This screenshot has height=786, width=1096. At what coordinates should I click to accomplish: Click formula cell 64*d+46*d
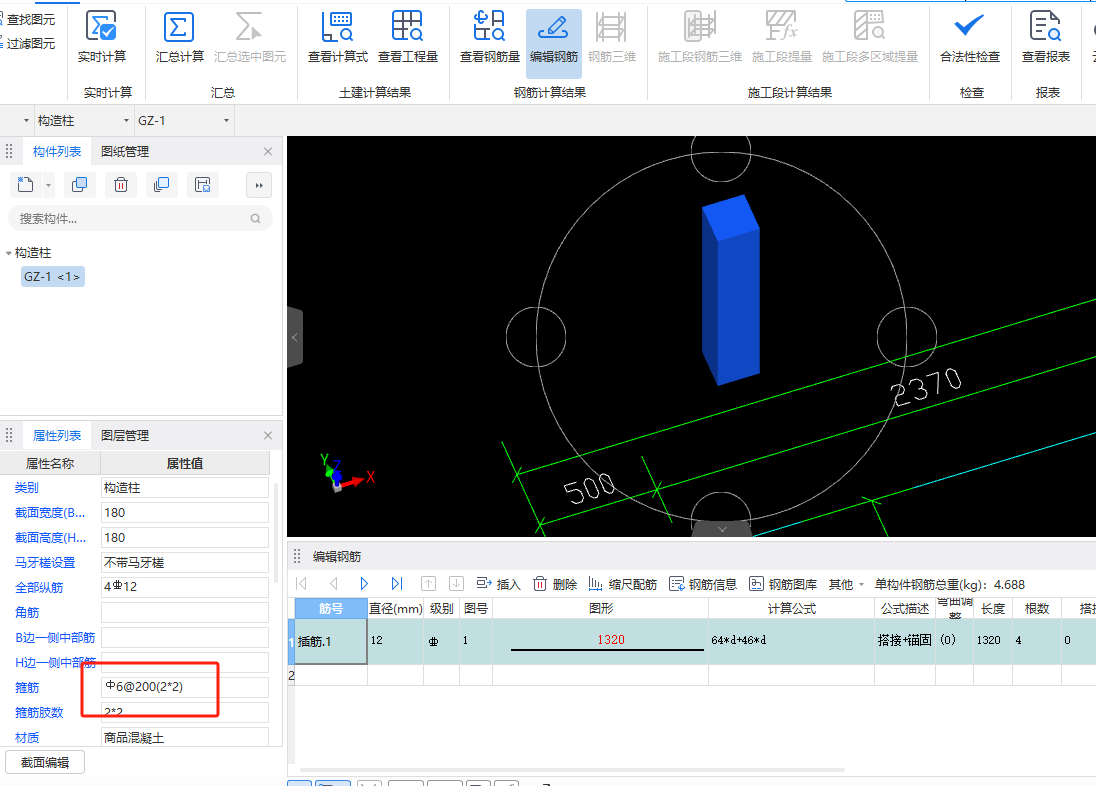791,641
